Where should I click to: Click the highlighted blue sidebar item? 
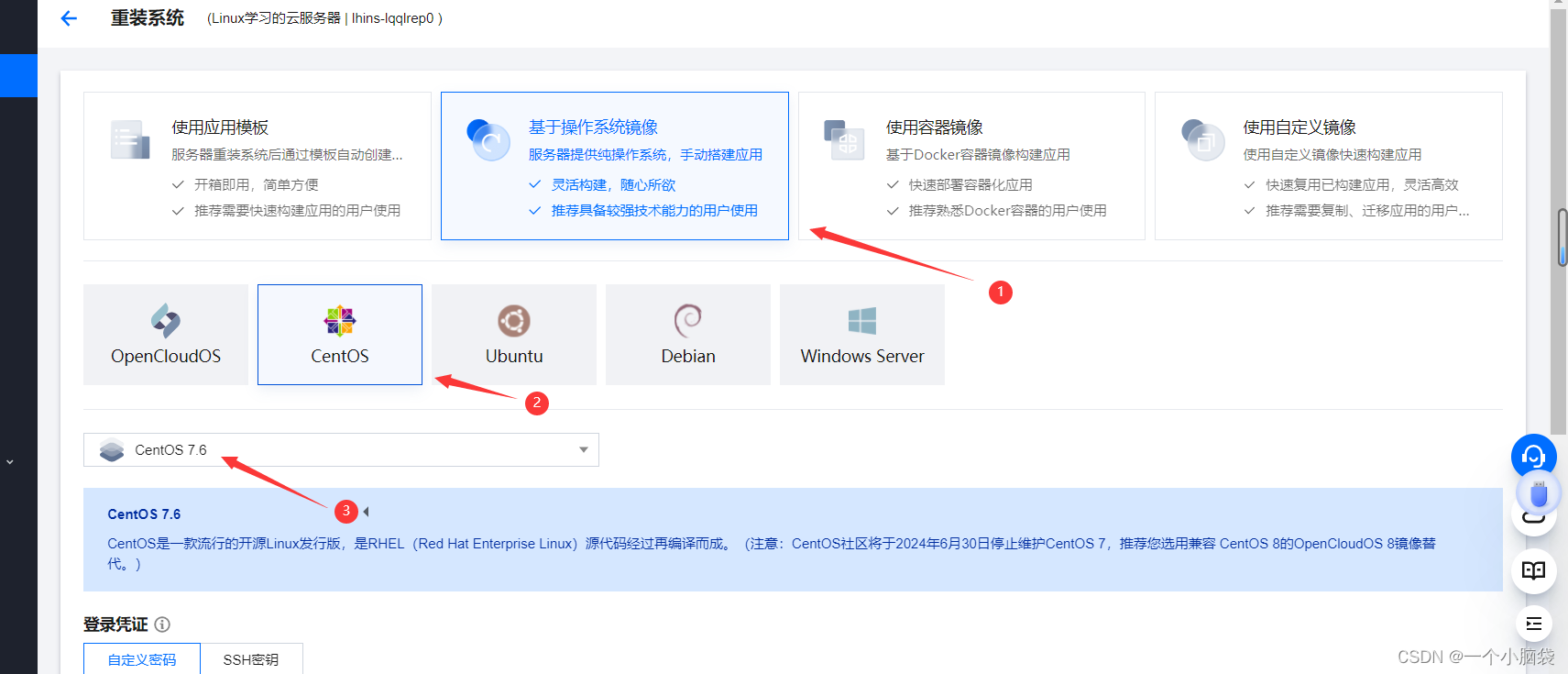point(18,75)
